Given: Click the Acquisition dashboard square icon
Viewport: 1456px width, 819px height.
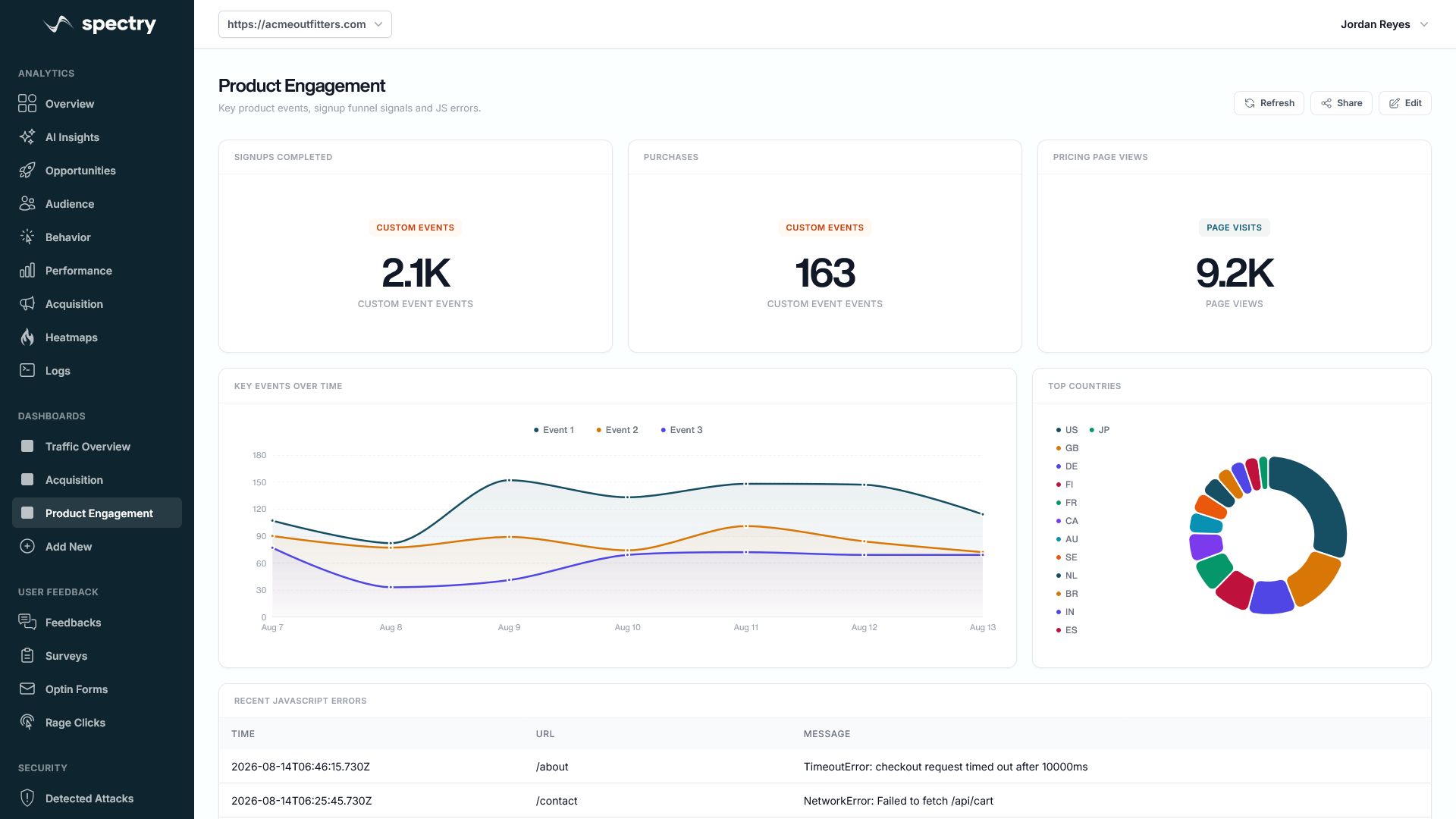Looking at the screenshot, I should pos(27,480).
